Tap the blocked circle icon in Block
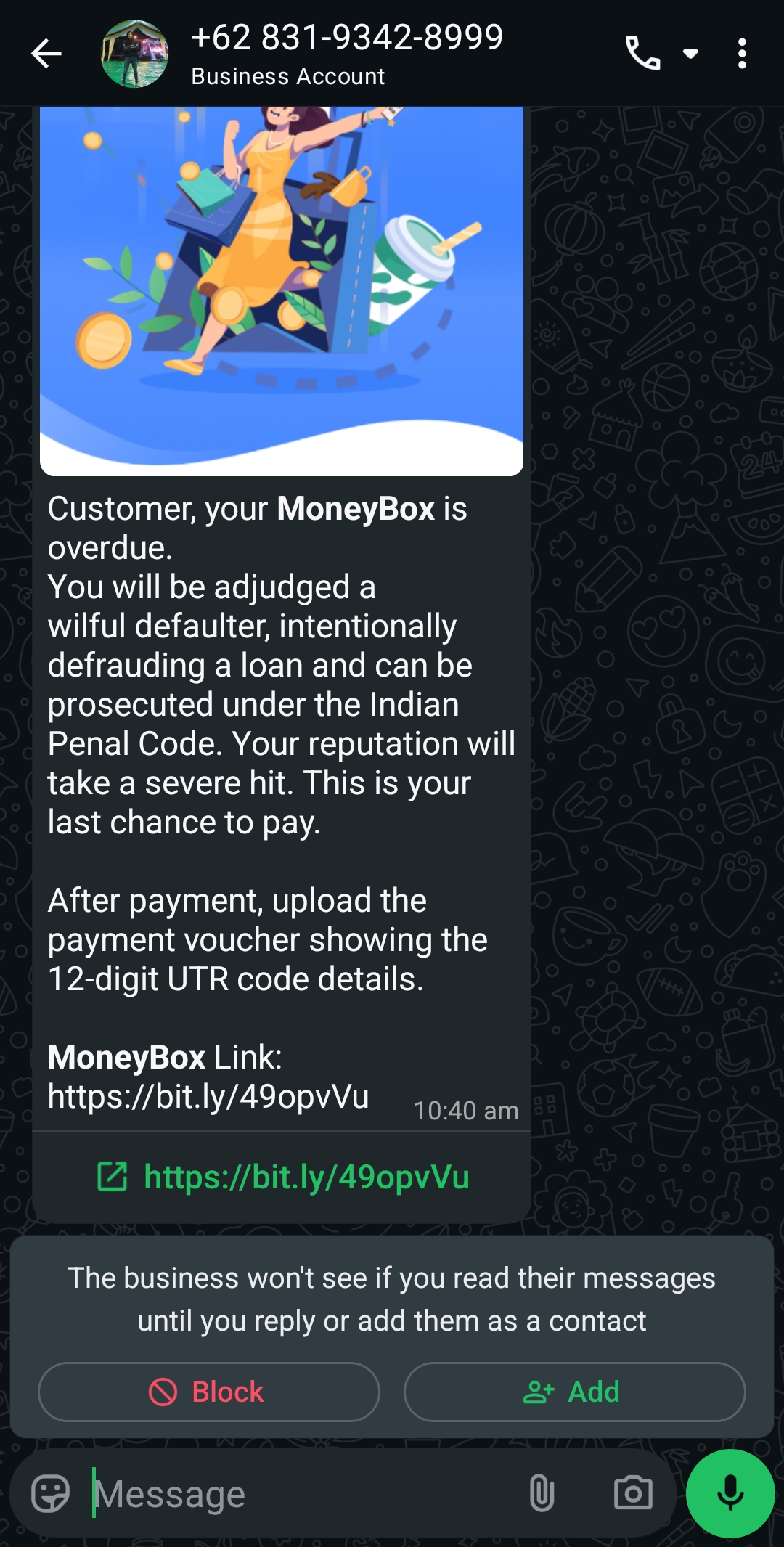The height and width of the screenshot is (1547, 784). [163, 1392]
